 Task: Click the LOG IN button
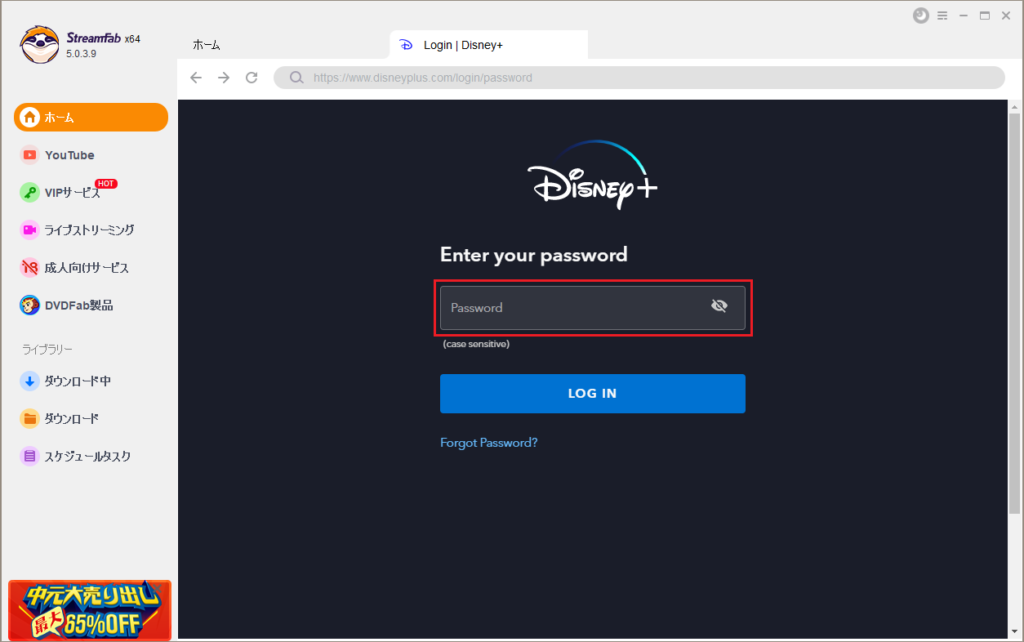[x=592, y=393]
